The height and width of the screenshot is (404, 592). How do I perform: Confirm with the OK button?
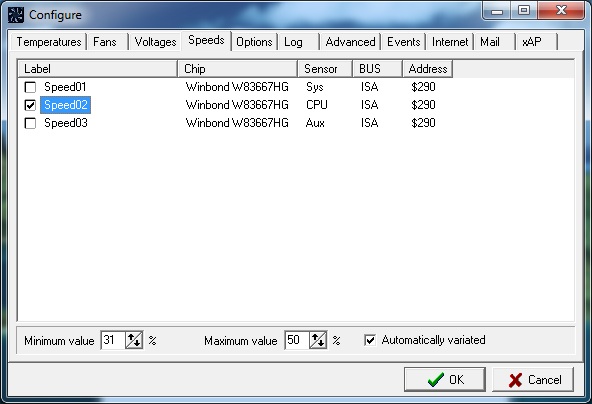pyautogui.click(x=445, y=379)
